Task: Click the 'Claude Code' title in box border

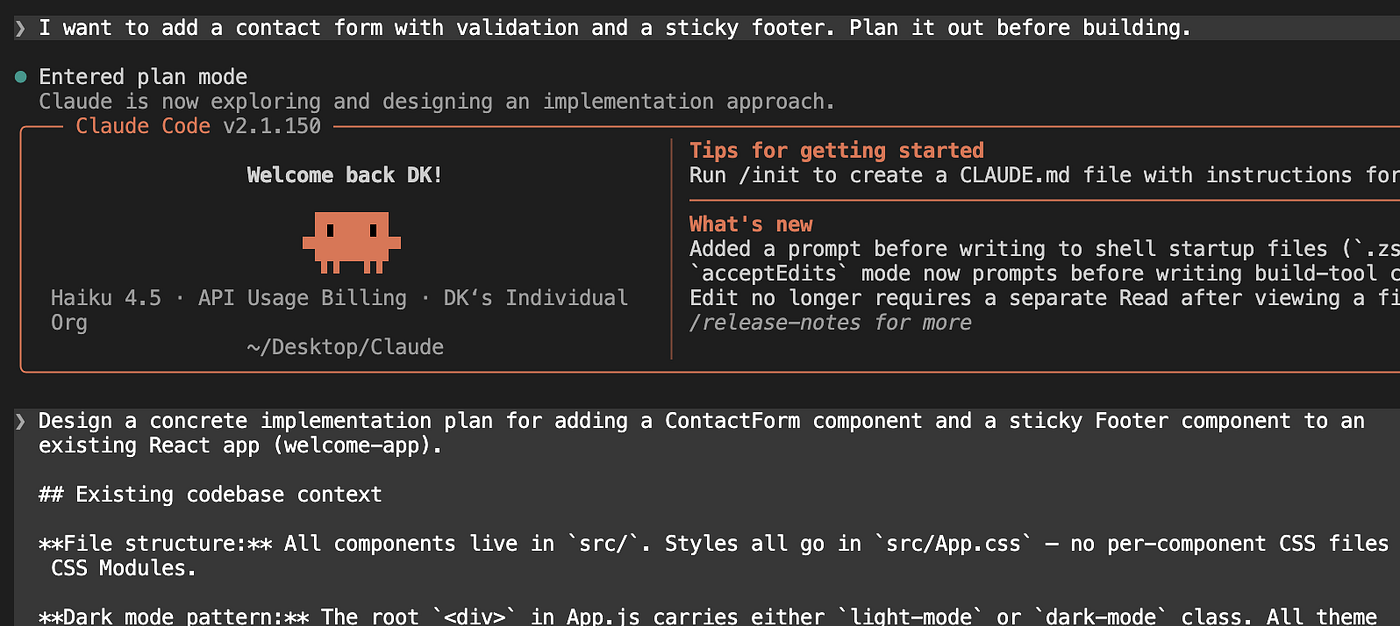Action: pyautogui.click(x=143, y=126)
